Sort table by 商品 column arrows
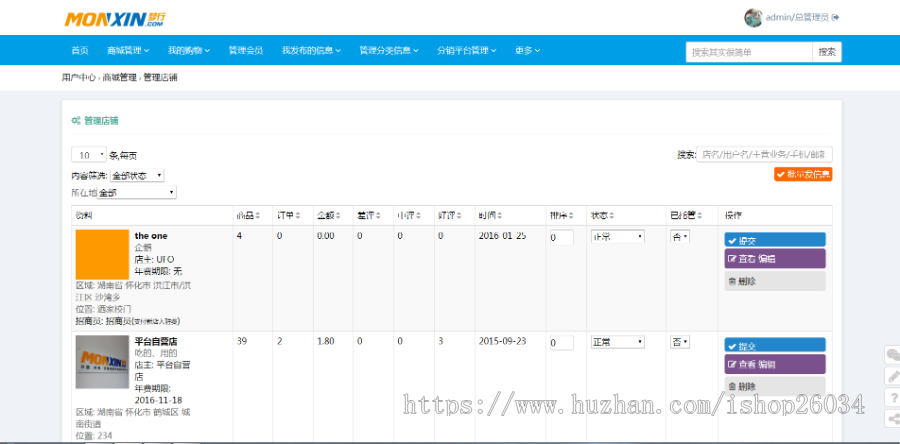The width and height of the screenshot is (900, 444). pos(258,216)
